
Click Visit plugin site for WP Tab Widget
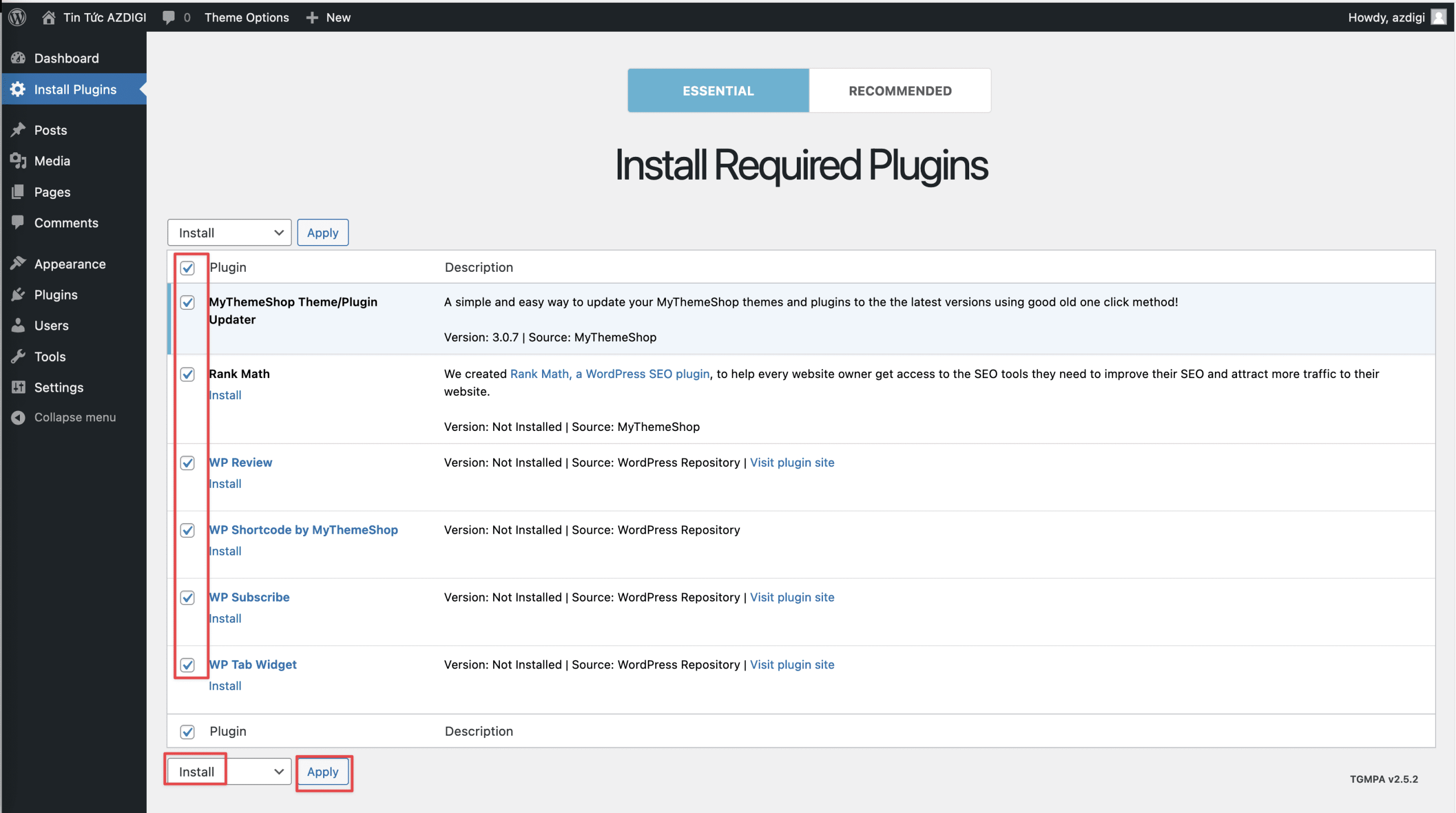coord(792,665)
